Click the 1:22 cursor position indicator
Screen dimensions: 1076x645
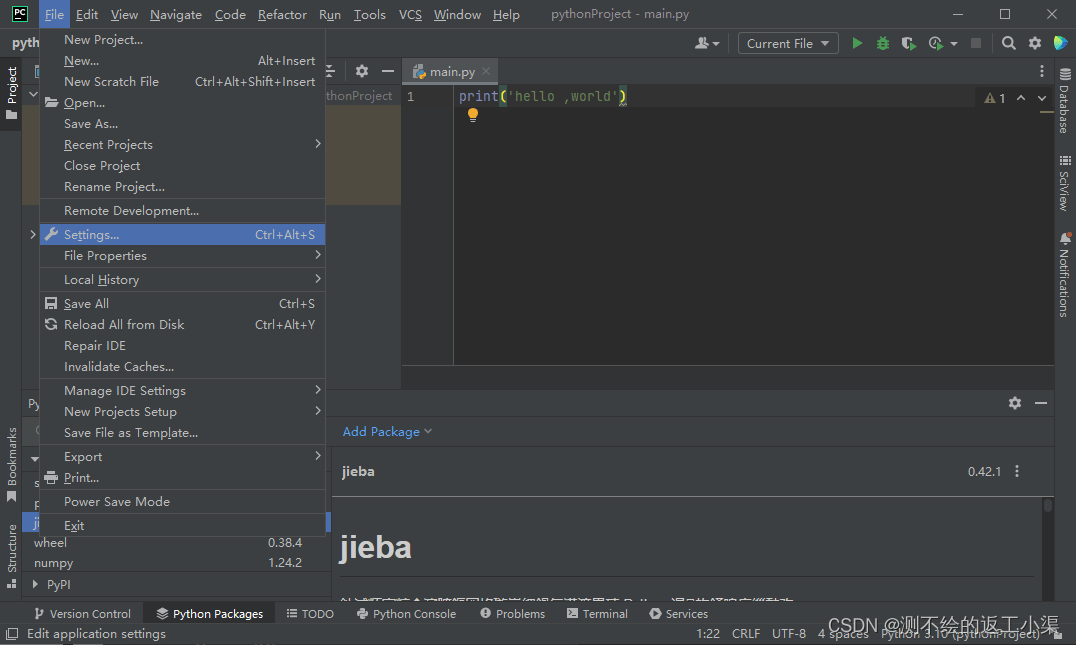click(707, 633)
